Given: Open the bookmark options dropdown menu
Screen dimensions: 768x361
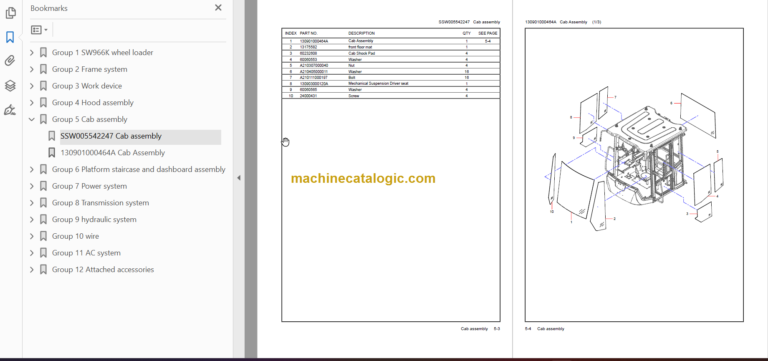Looking at the screenshot, I should pos(39,30).
